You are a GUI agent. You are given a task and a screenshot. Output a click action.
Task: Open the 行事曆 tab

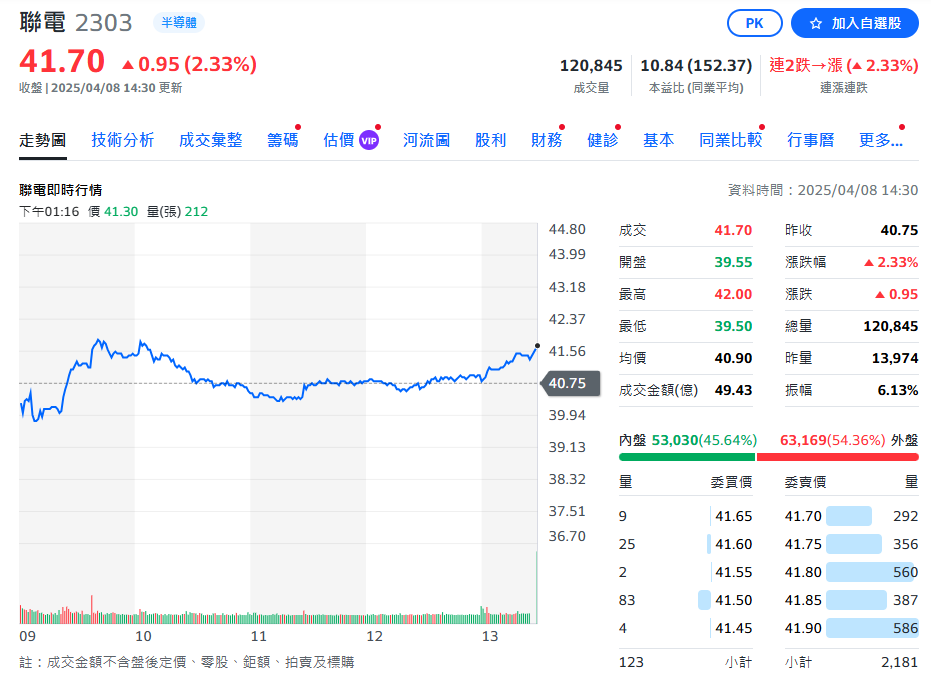pos(810,140)
